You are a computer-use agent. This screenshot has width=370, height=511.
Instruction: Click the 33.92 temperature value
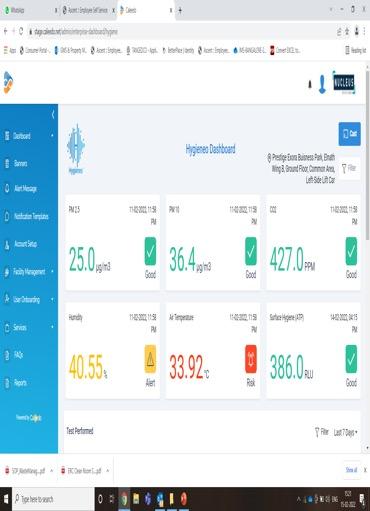(x=186, y=367)
